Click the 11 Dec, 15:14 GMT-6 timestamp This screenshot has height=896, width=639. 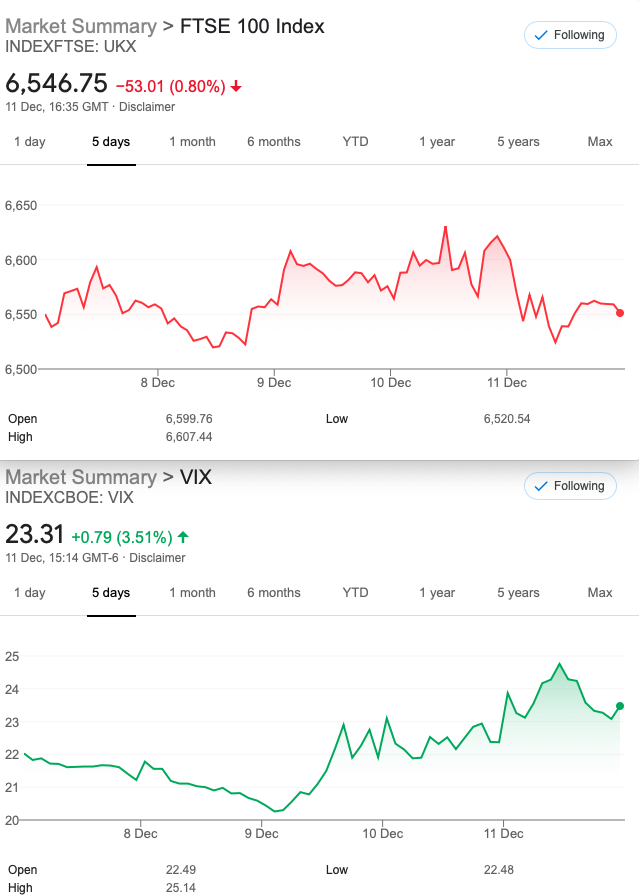[62, 558]
